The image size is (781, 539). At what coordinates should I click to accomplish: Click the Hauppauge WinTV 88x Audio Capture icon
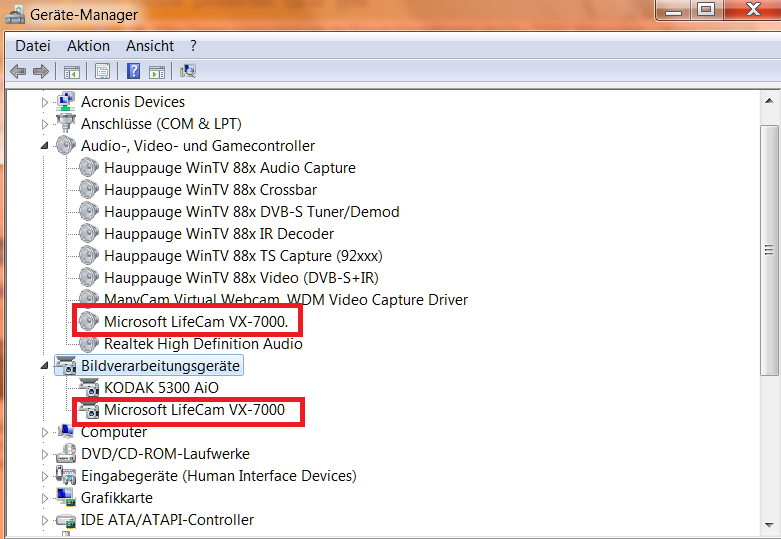pos(89,168)
